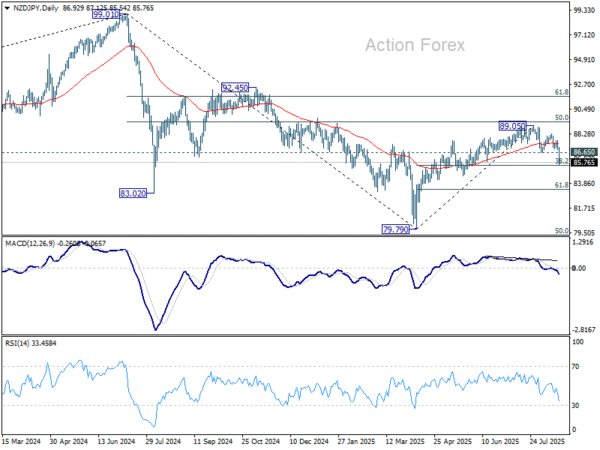Viewport: 600px width, 450px height.
Task: Click the 24 Jul 2025 date label
Action: [x=548, y=441]
